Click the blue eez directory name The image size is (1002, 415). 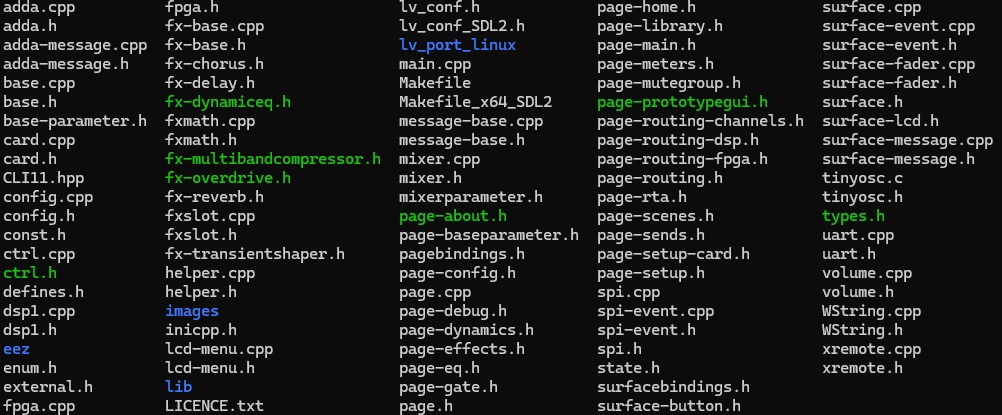(x=16, y=349)
